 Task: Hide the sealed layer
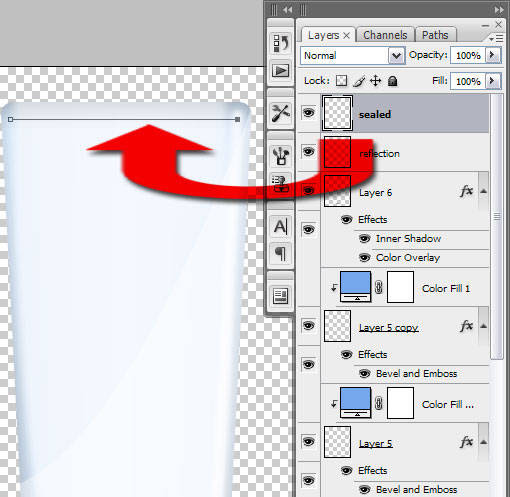pos(308,113)
